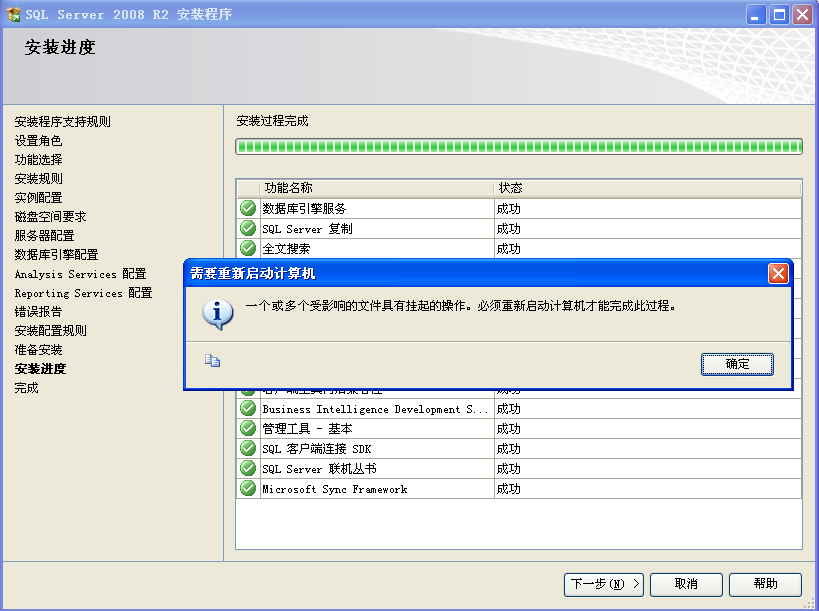The image size is (819, 611).
Task: Click success icon beside SQL Server 复制
Action: click(x=246, y=228)
